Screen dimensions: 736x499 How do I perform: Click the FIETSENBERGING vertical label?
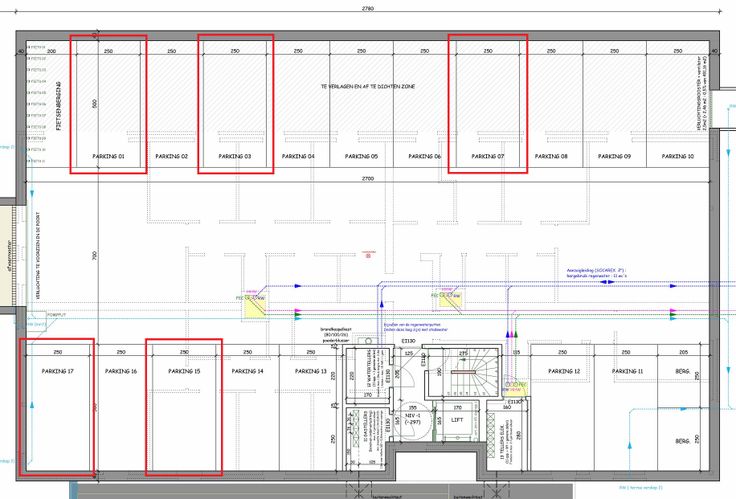coord(59,106)
